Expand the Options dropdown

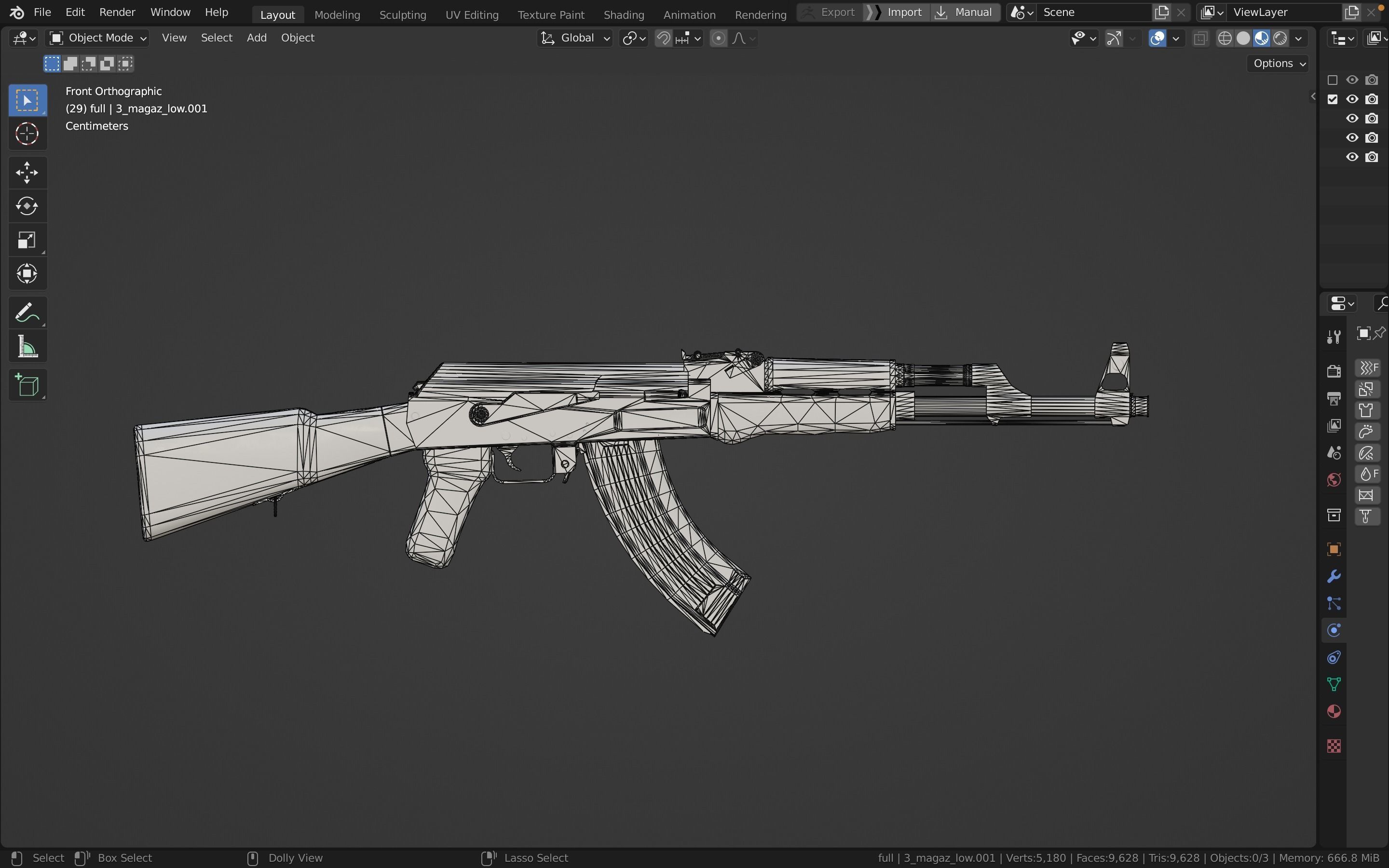[x=1280, y=64]
